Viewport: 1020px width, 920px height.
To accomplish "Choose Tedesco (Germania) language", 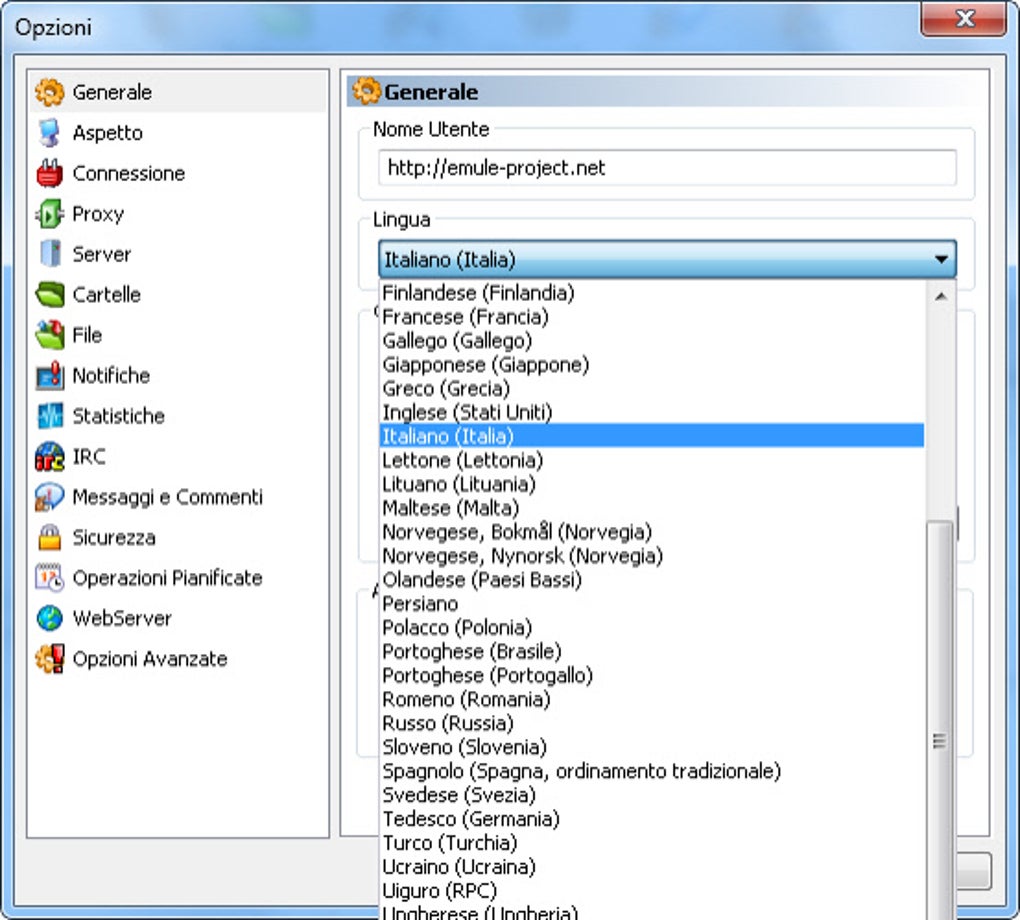I will tap(652, 819).
